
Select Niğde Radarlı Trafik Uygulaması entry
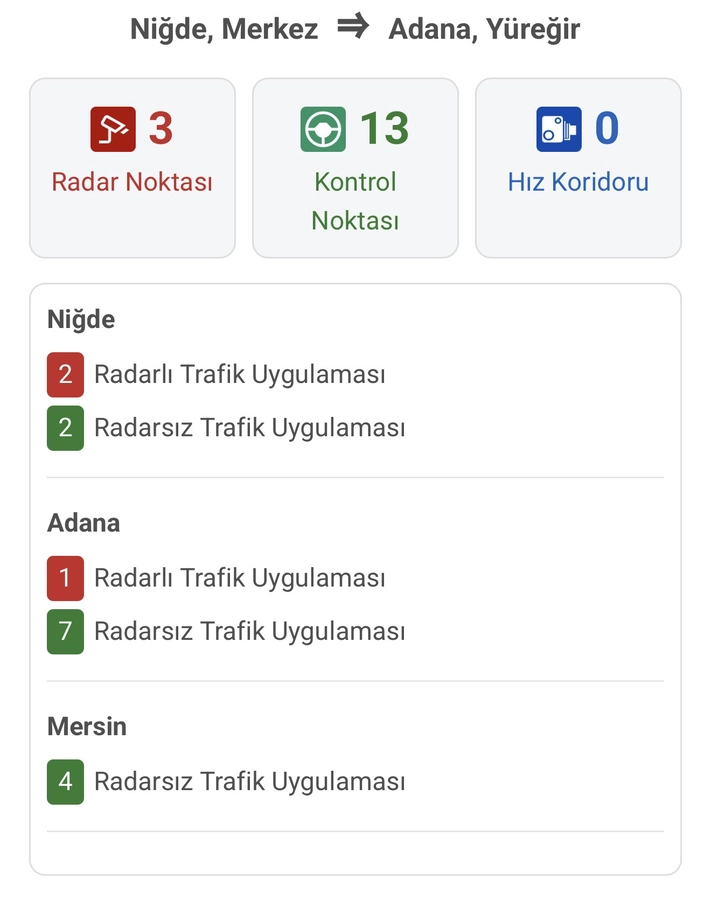coord(240,375)
